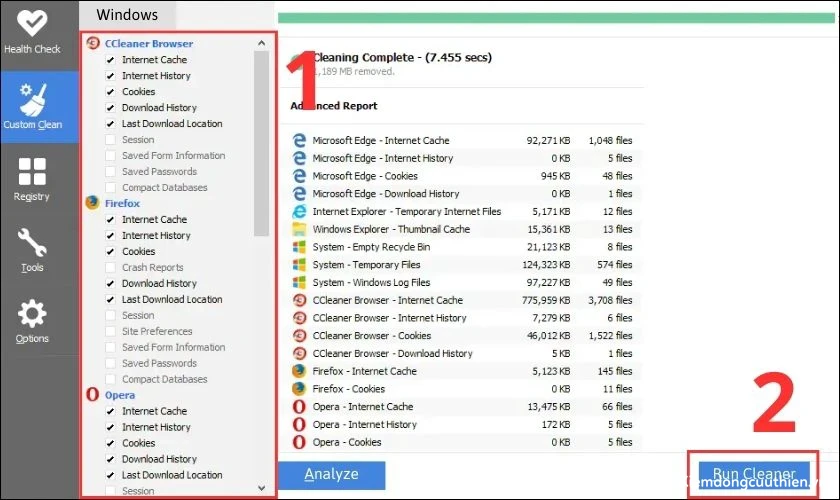Image resolution: width=840 pixels, height=500 pixels.
Task: Click the CCleaner icon beside CCleaner Browser - Cookies
Action: (x=299, y=335)
